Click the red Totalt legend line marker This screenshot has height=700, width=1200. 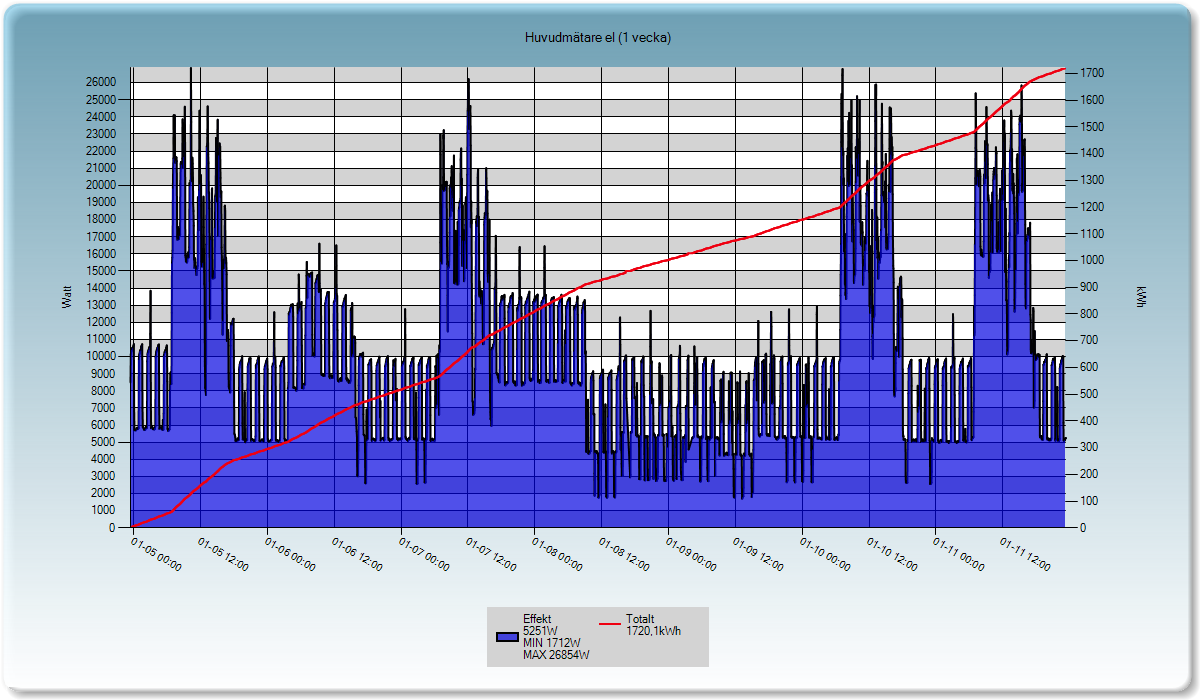[x=611, y=624]
